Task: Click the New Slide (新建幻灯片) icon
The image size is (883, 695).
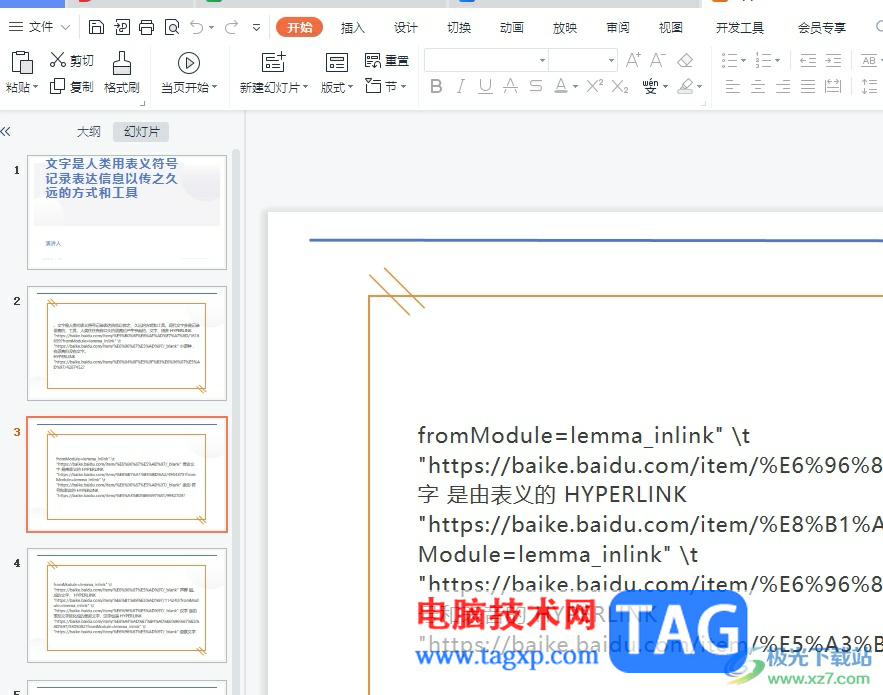Action: tap(273, 63)
